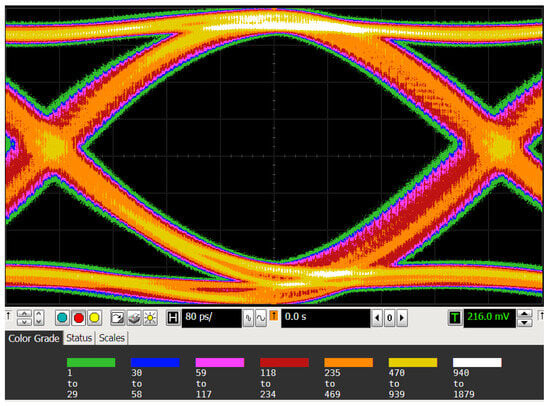Increase the trigger level with up arrow
The image size is (550, 406).
tap(524, 314)
